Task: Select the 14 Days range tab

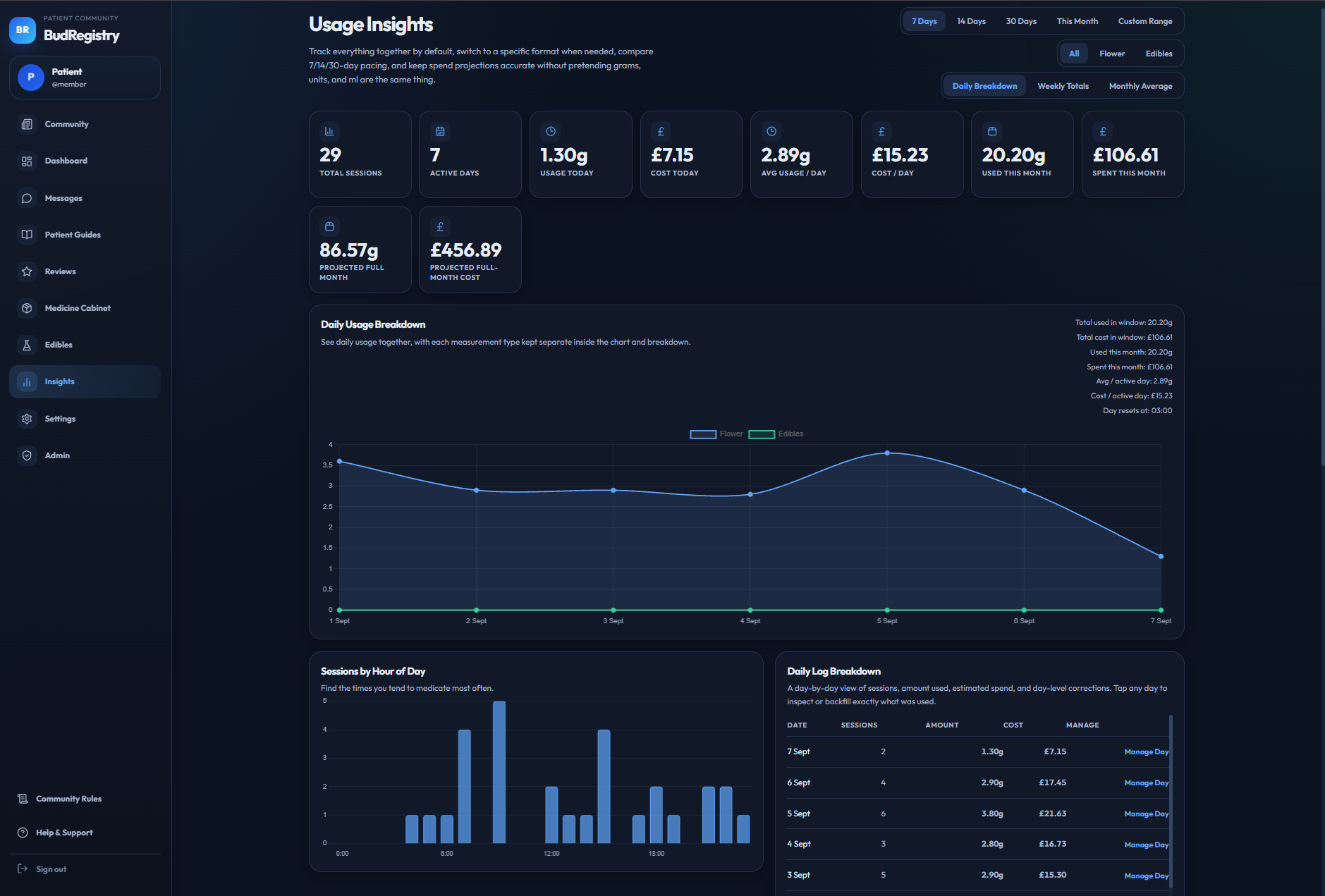Action: click(x=971, y=21)
